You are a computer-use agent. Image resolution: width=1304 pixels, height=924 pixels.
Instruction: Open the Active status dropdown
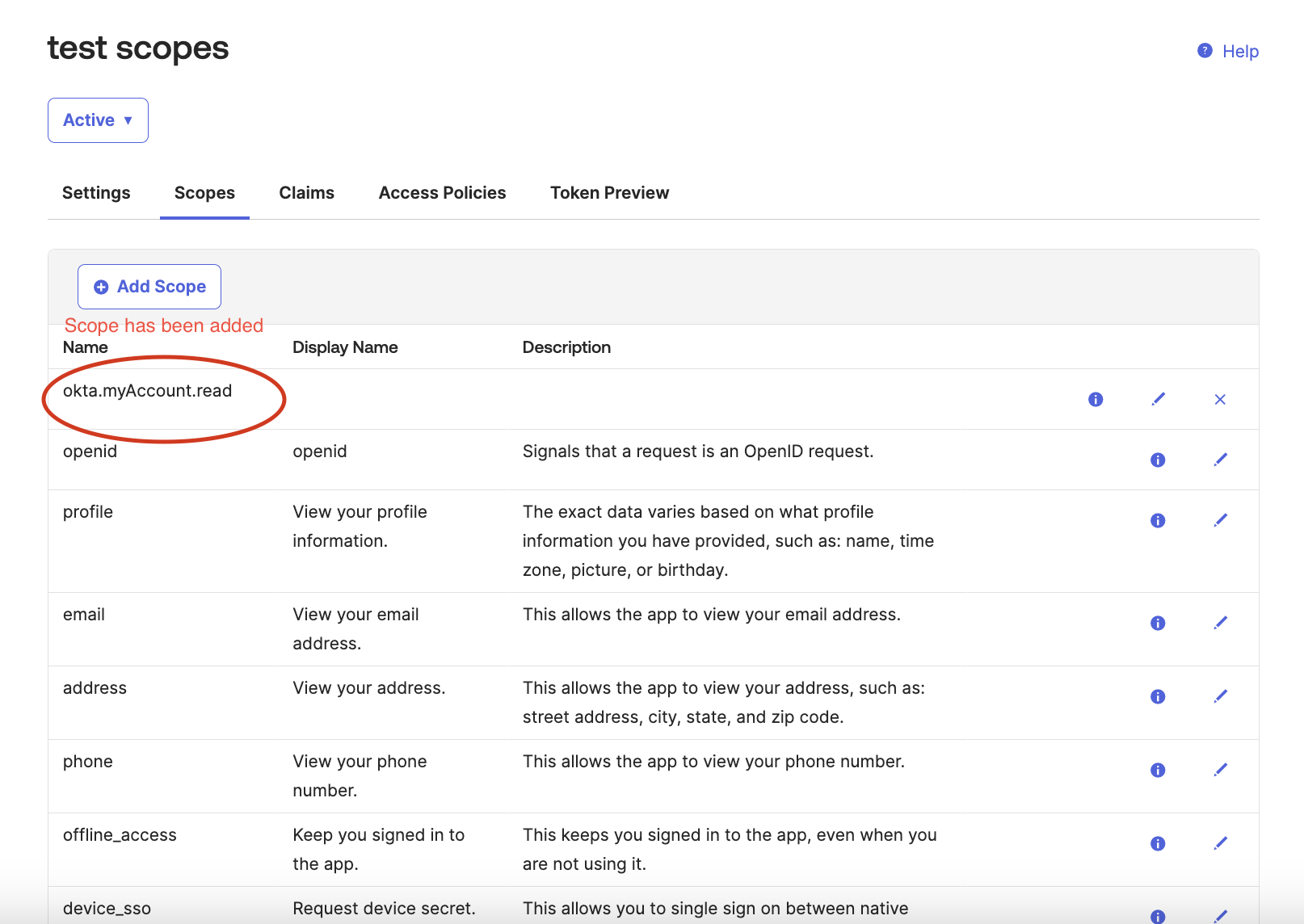click(x=98, y=120)
